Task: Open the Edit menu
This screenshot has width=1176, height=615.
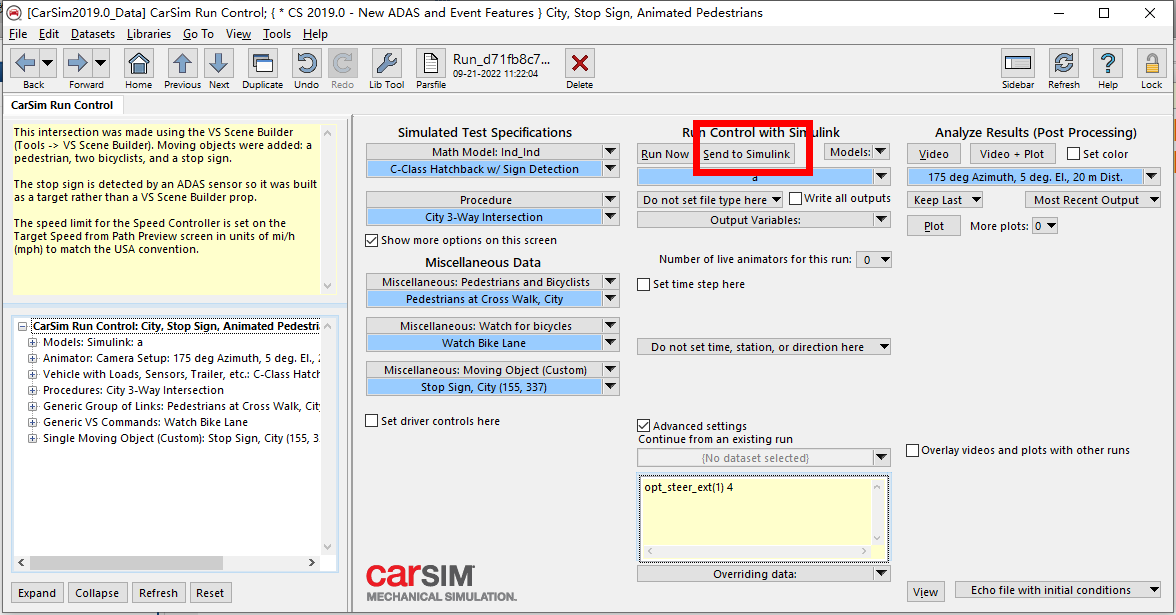Action: click(x=49, y=34)
